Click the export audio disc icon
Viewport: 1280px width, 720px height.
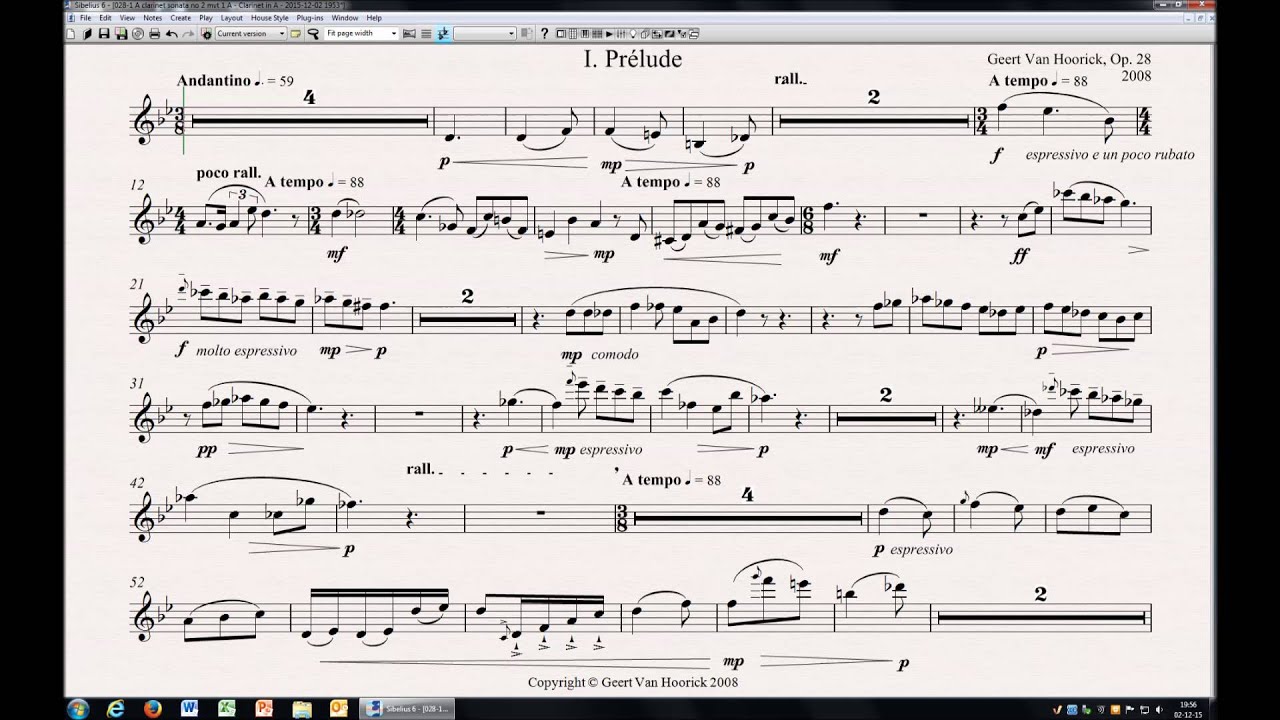[138, 33]
